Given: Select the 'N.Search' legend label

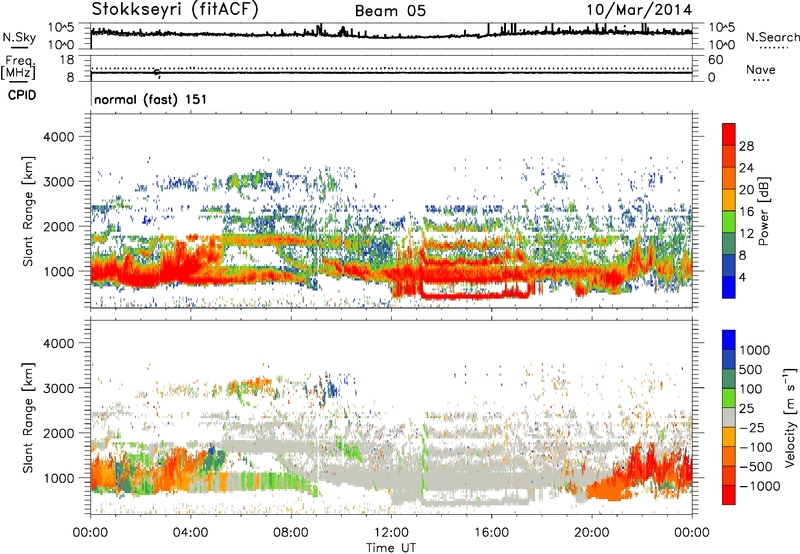Looking at the screenshot, I should [x=773, y=37].
